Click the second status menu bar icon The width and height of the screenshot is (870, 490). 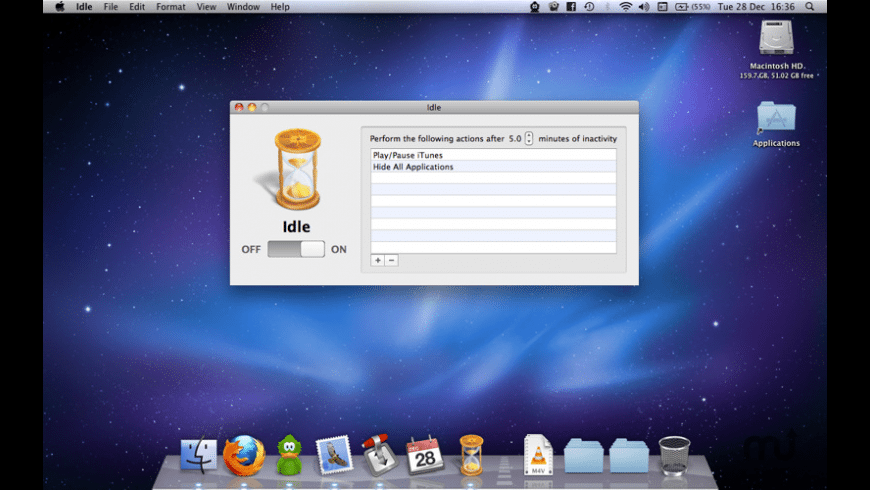pos(553,7)
